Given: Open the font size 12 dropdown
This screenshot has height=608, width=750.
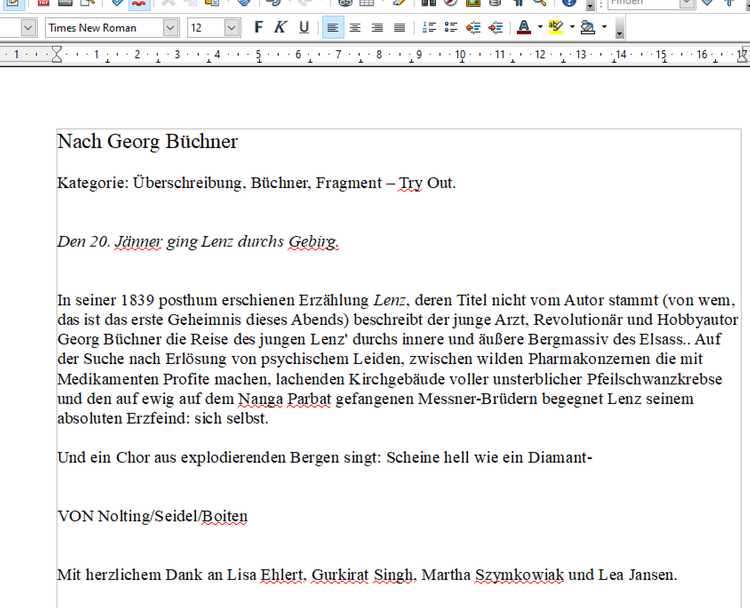Looking at the screenshot, I should 232,28.
